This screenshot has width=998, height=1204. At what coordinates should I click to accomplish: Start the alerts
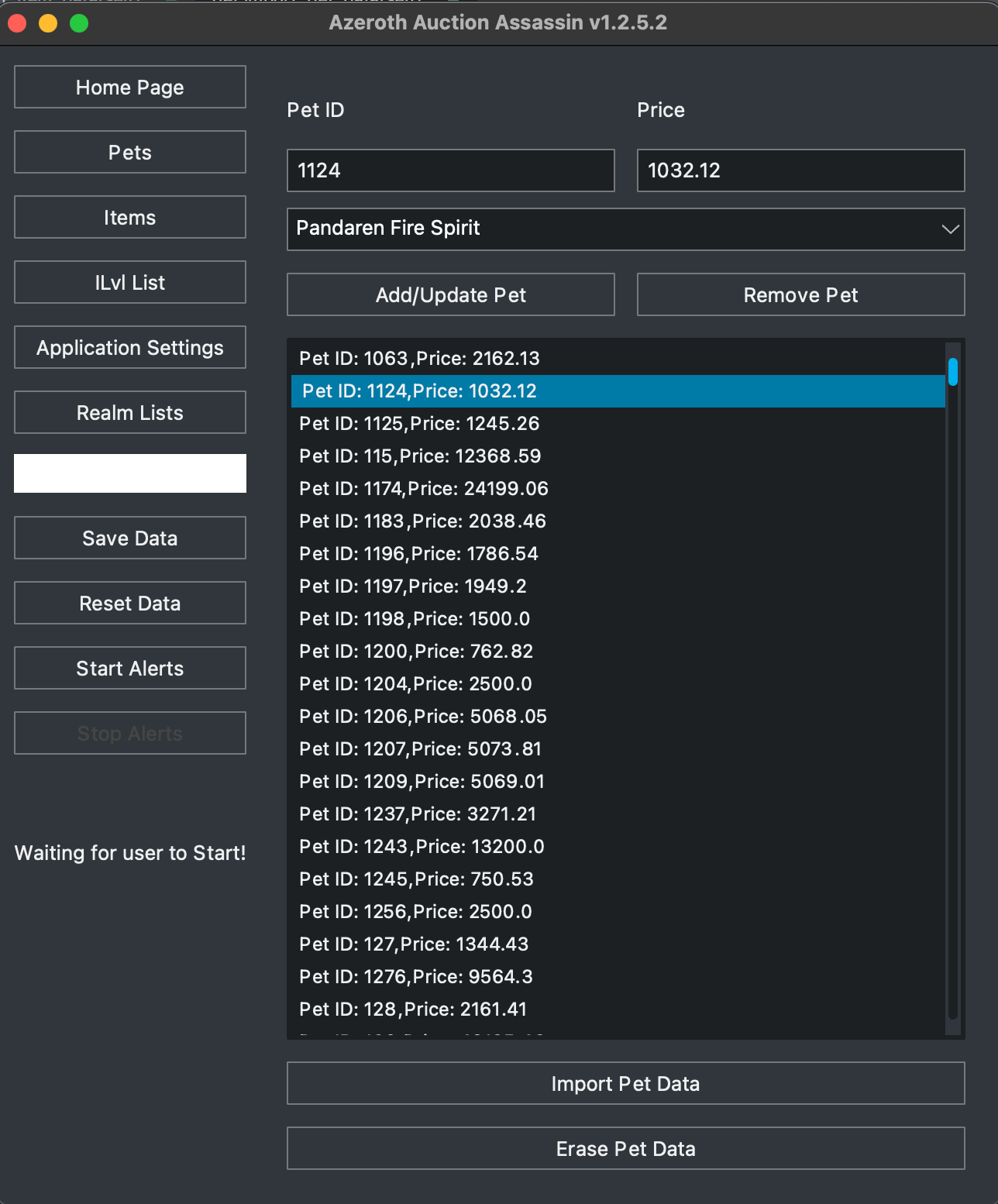coord(130,668)
